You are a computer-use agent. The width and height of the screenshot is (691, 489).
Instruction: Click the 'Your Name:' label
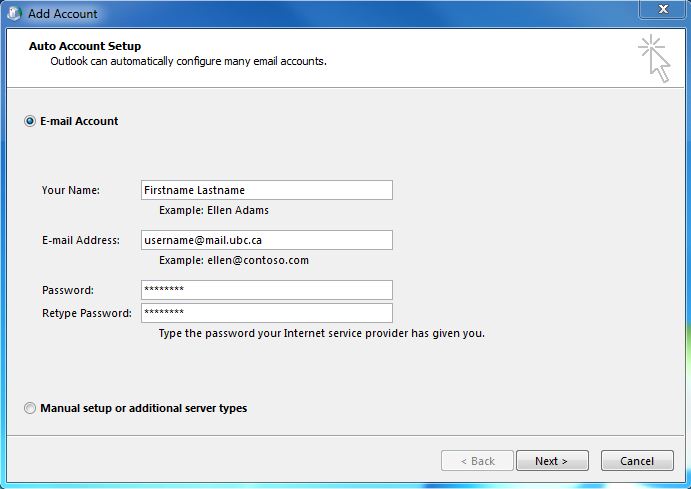(71, 190)
